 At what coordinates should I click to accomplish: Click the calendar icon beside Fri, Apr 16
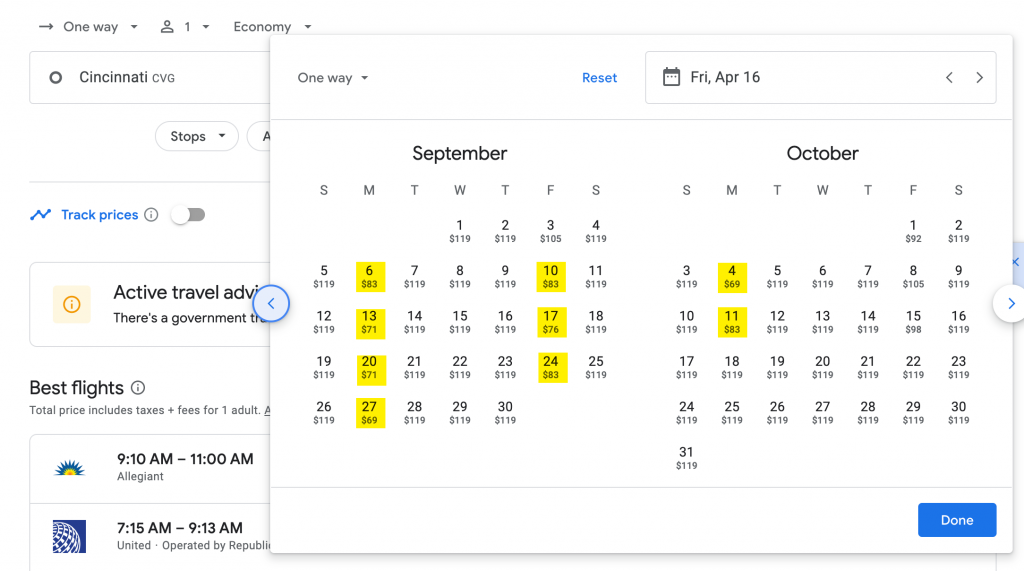pyautogui.click(x=671, y=77)
